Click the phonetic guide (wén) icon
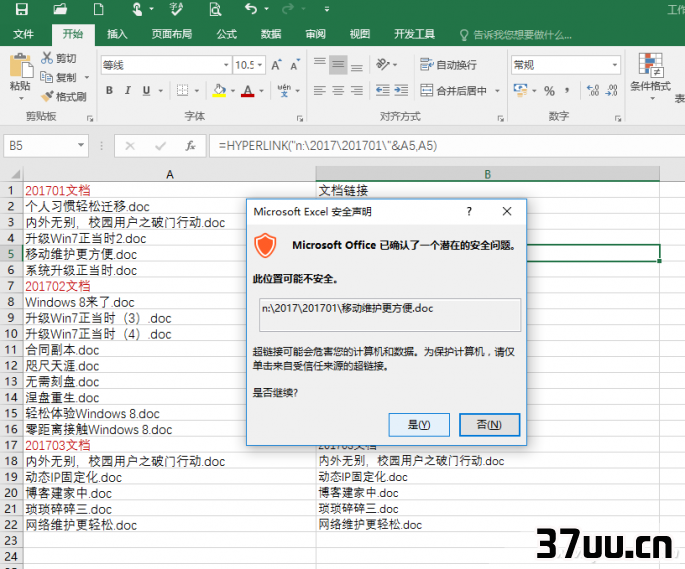The height and width of the screenshot is (569, 685). click(x=284, y=90)
